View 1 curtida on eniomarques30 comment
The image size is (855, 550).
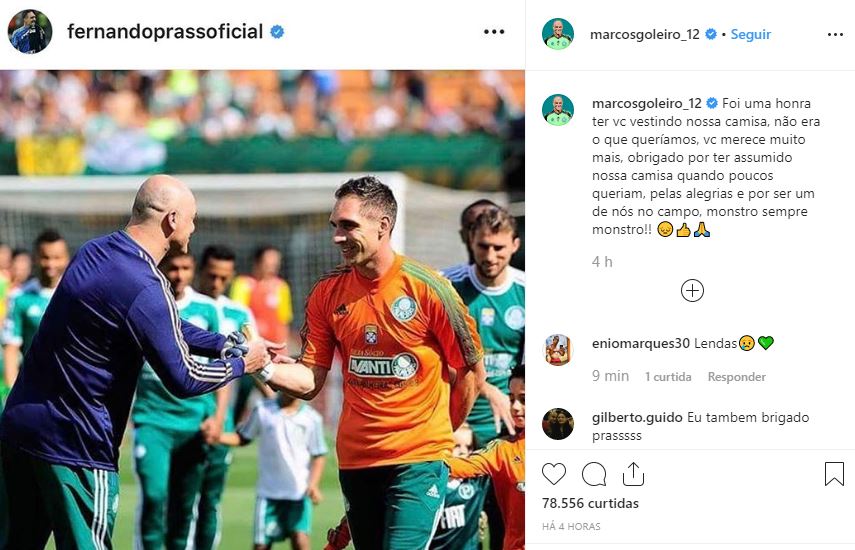pyautogui.click(x=668, y=377)
